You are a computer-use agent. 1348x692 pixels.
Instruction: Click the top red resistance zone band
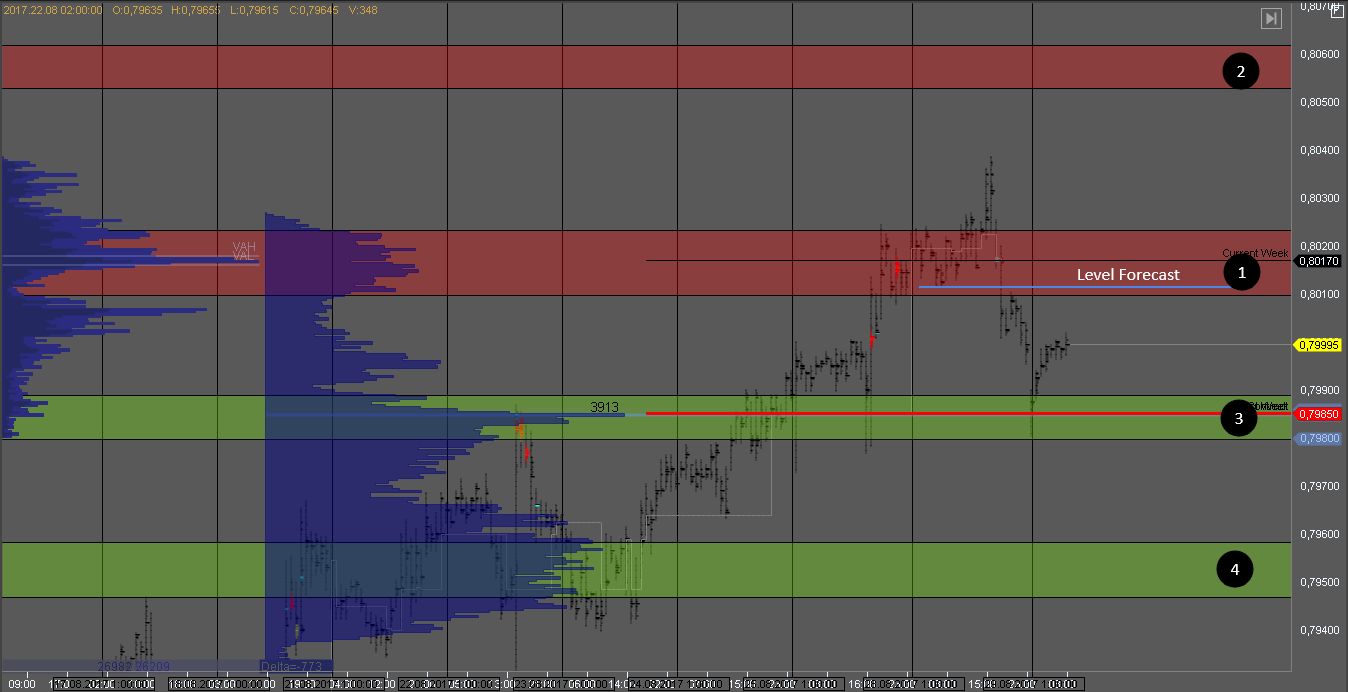coord(600,67)
